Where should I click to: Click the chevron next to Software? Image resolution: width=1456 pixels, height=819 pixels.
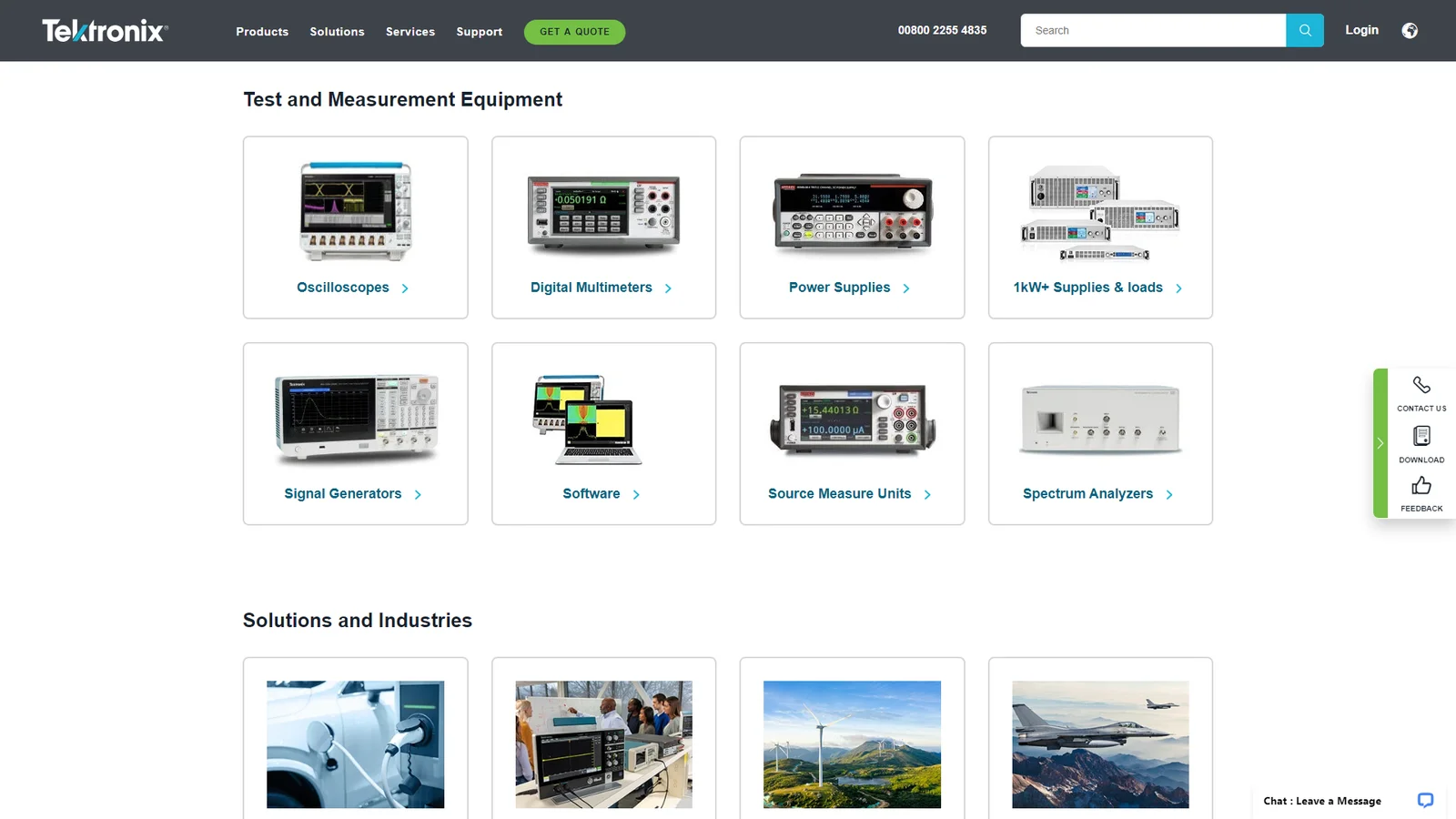(636, 495)
